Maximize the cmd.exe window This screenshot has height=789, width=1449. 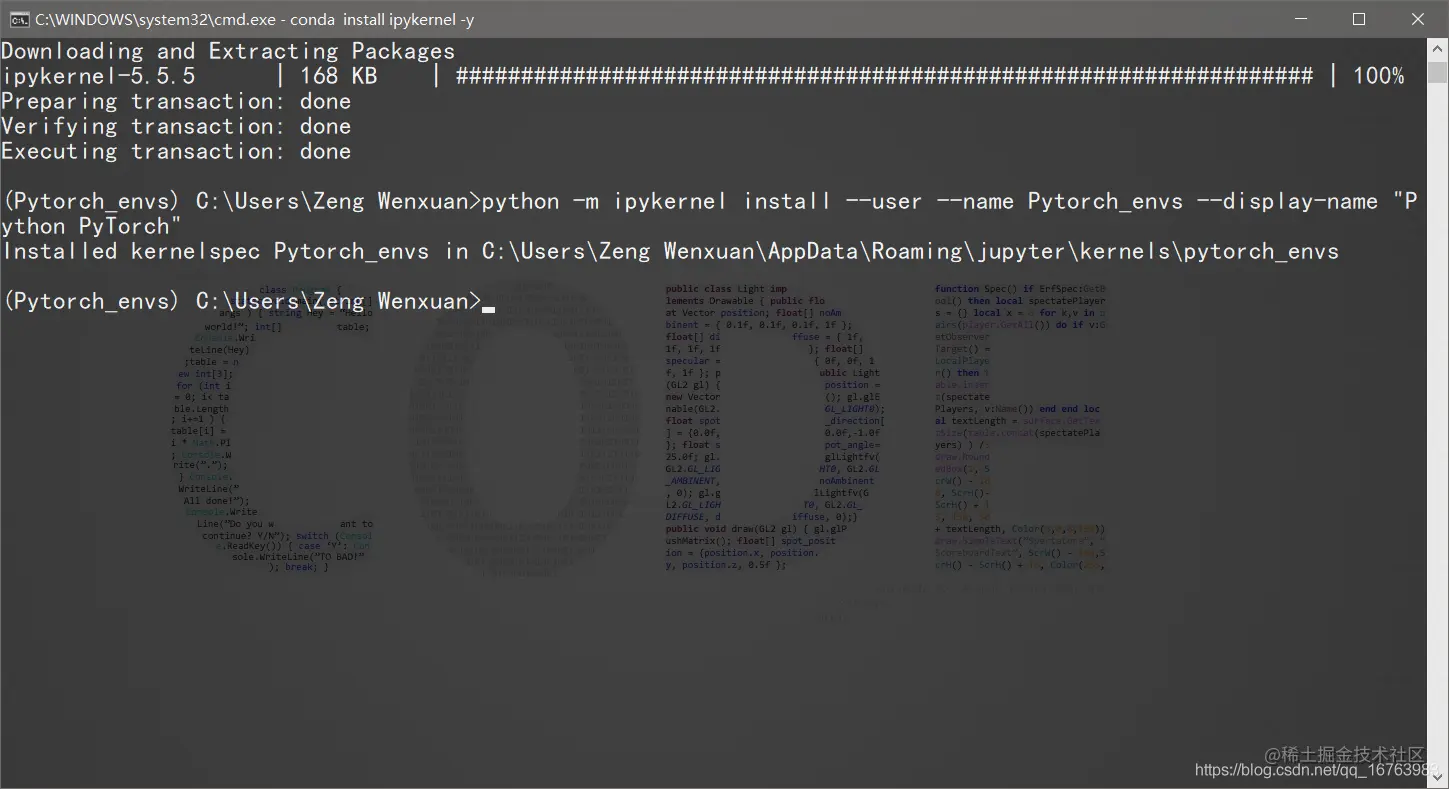tap(1358, 19)
